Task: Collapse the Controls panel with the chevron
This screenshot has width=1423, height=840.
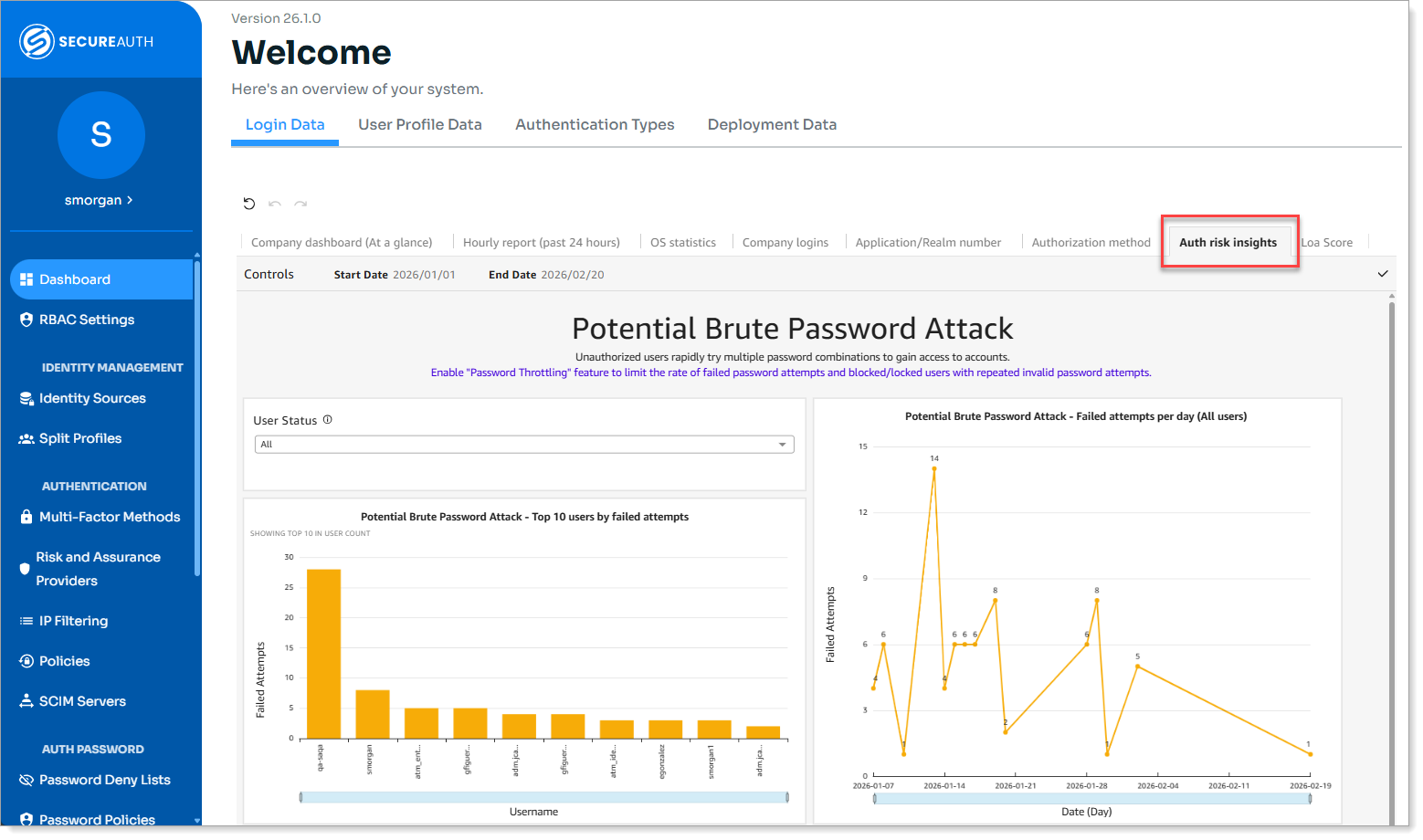Action: (x=1383, y=273)
